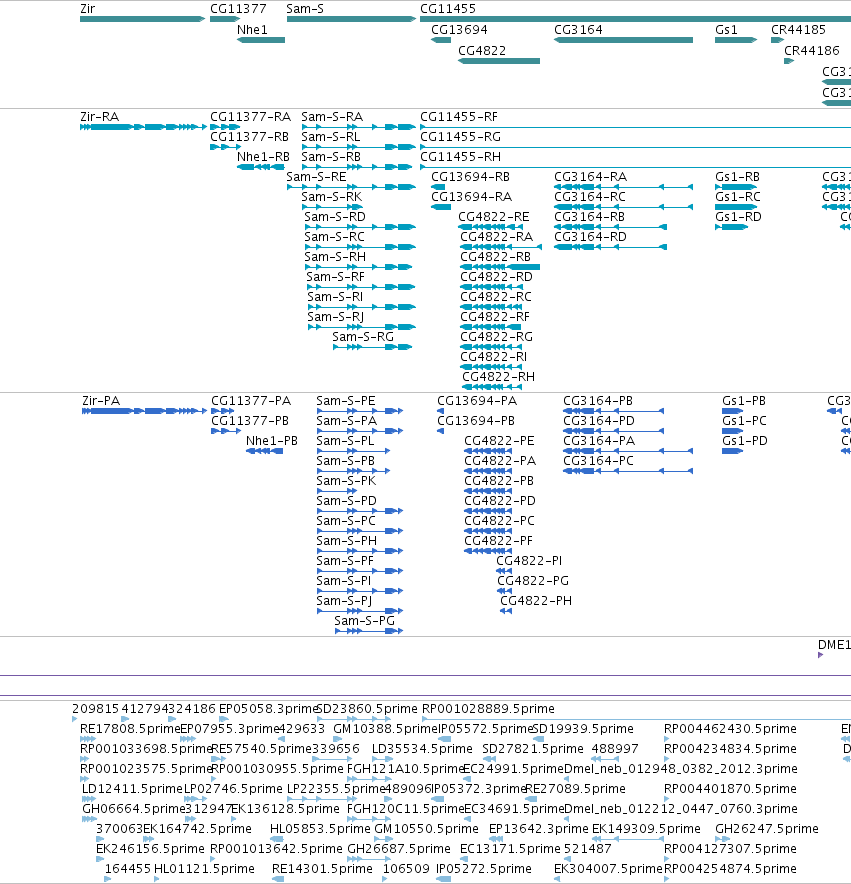The height and width of the screenshot is (884, 851).
Task: Select the CR44185 gene label
Action: [x=798, y=29]
